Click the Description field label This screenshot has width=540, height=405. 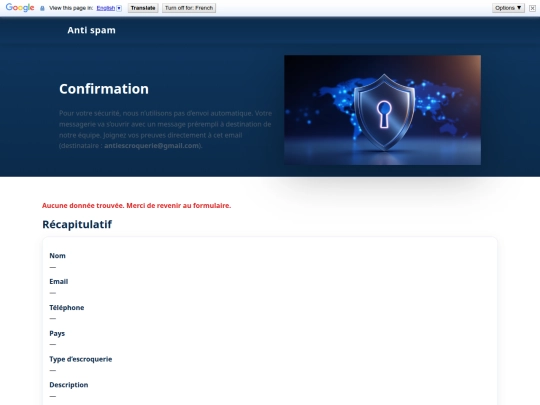coord(69,385)
